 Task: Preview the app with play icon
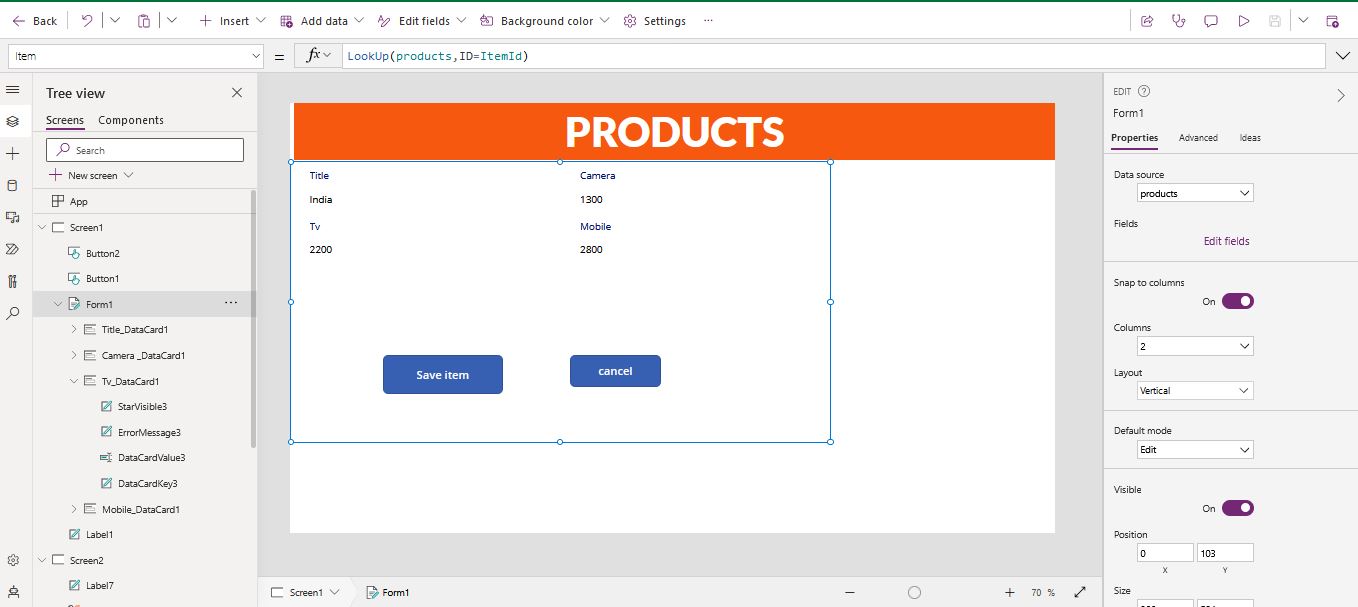pos(1243,20)
